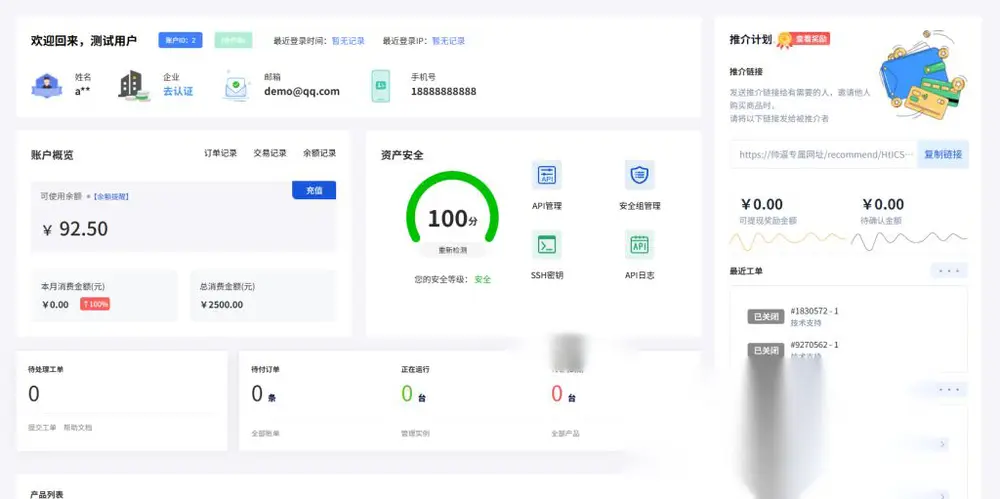Click the 充值 recharge button

(x=314, y=190)
